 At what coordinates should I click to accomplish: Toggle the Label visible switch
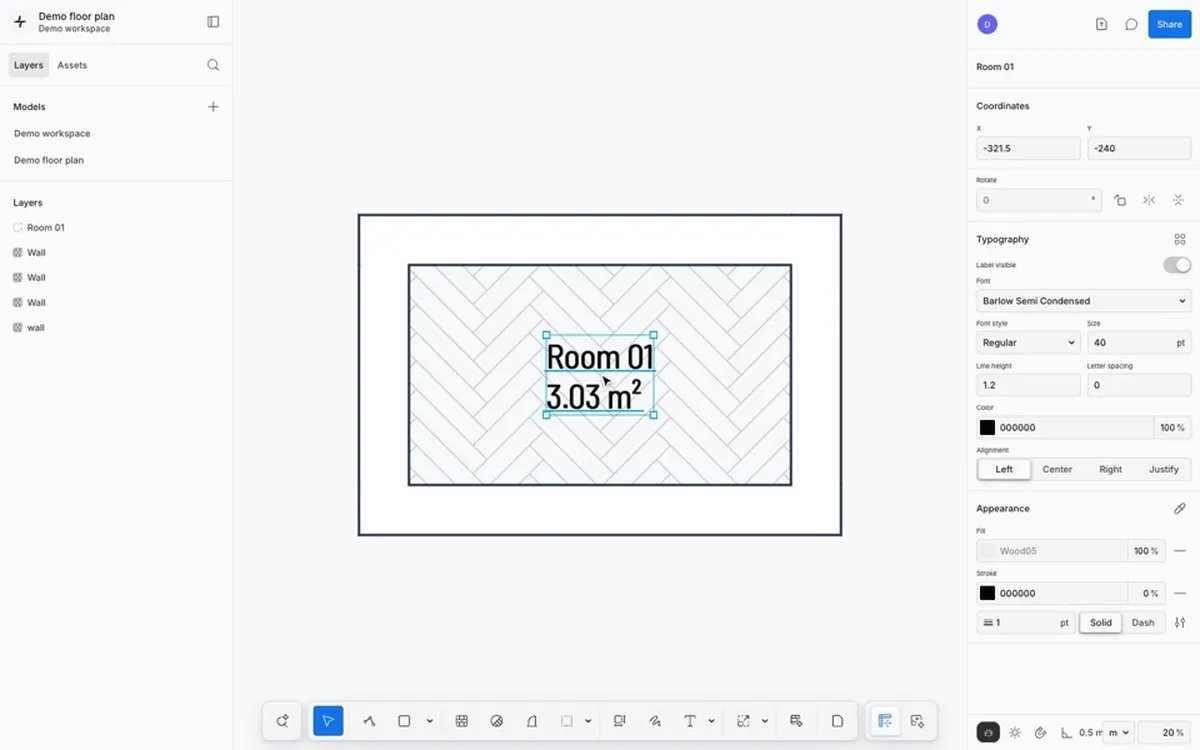pos(1177,265)
